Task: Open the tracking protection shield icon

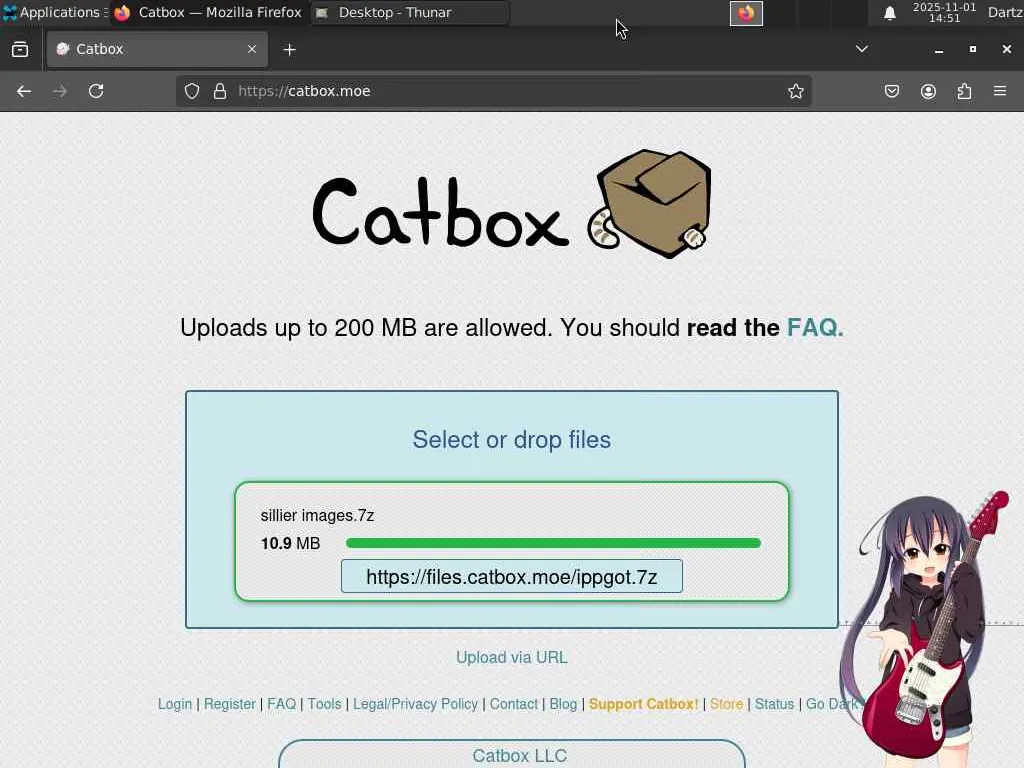Action: coord(191,91)
